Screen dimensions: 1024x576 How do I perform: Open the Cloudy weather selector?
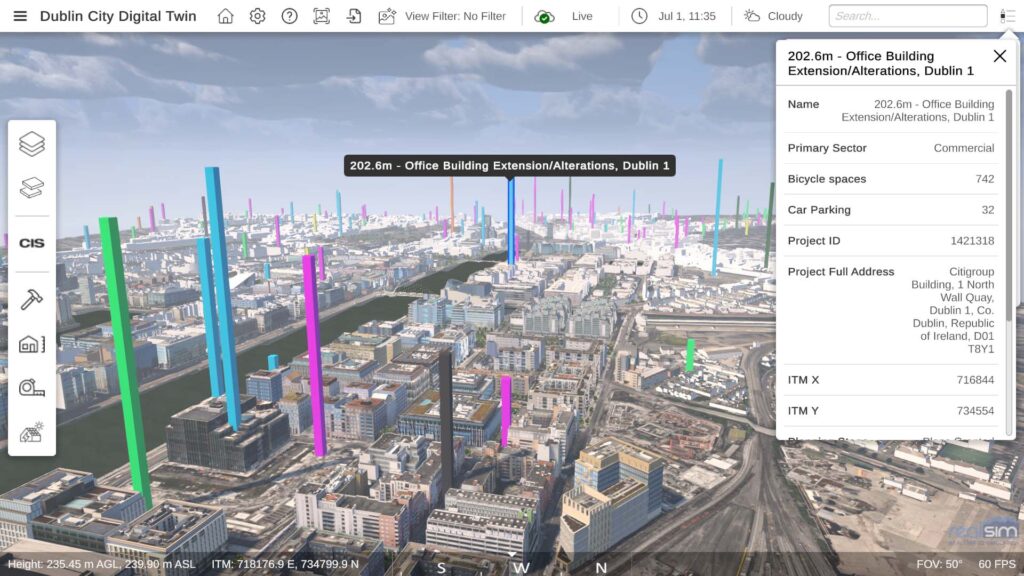tap(785, 16)
